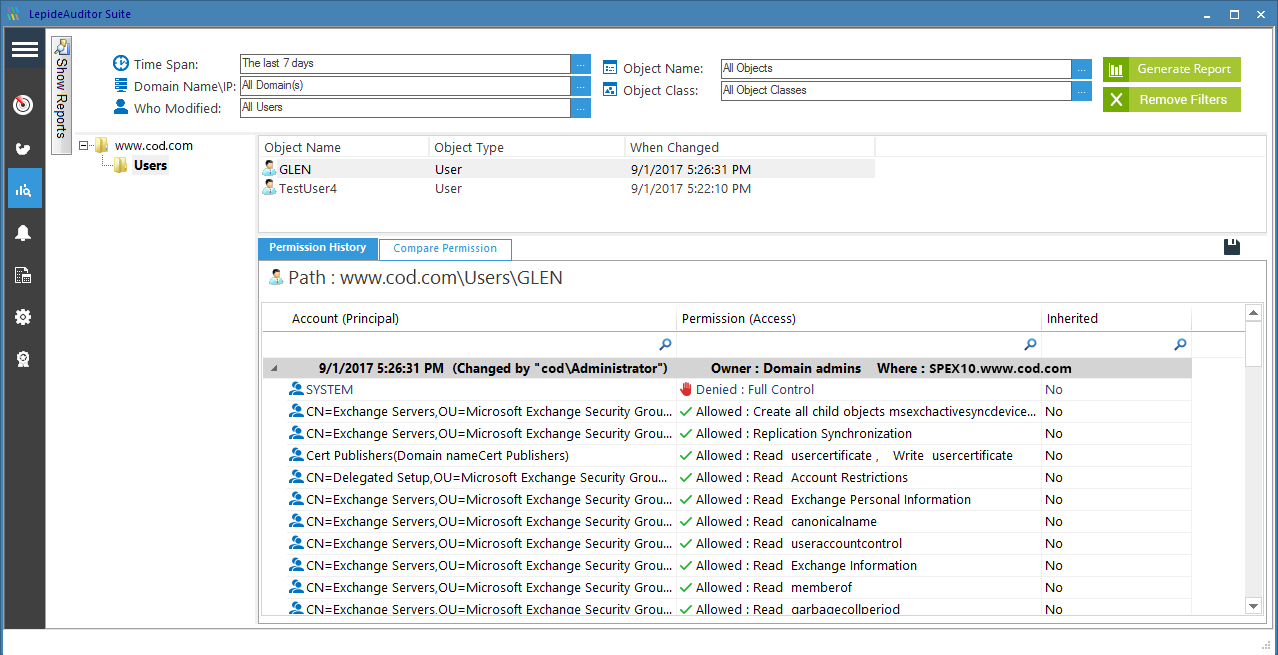1278x655 pixels.
Task: Click the award ribbon icon in the sidebar
Action: (24, 359)
